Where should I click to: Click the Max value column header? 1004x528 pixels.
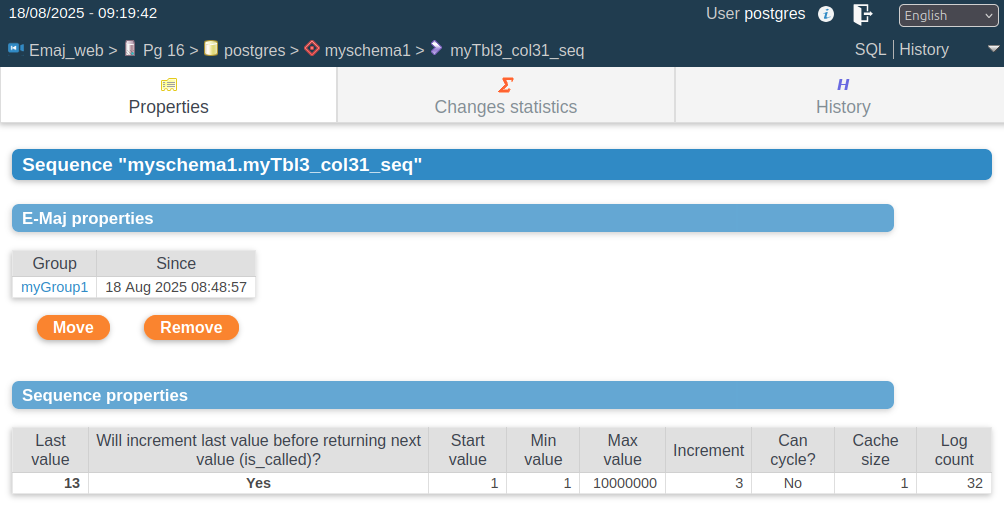coord(622,450)
